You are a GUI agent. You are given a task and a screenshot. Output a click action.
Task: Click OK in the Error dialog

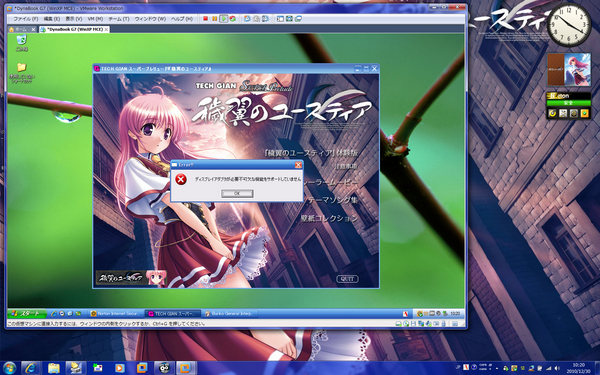(x=237, y=194)
